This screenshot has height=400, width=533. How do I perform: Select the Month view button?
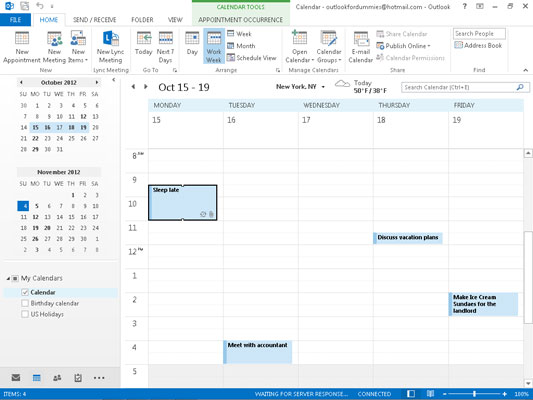coord(241,46)
